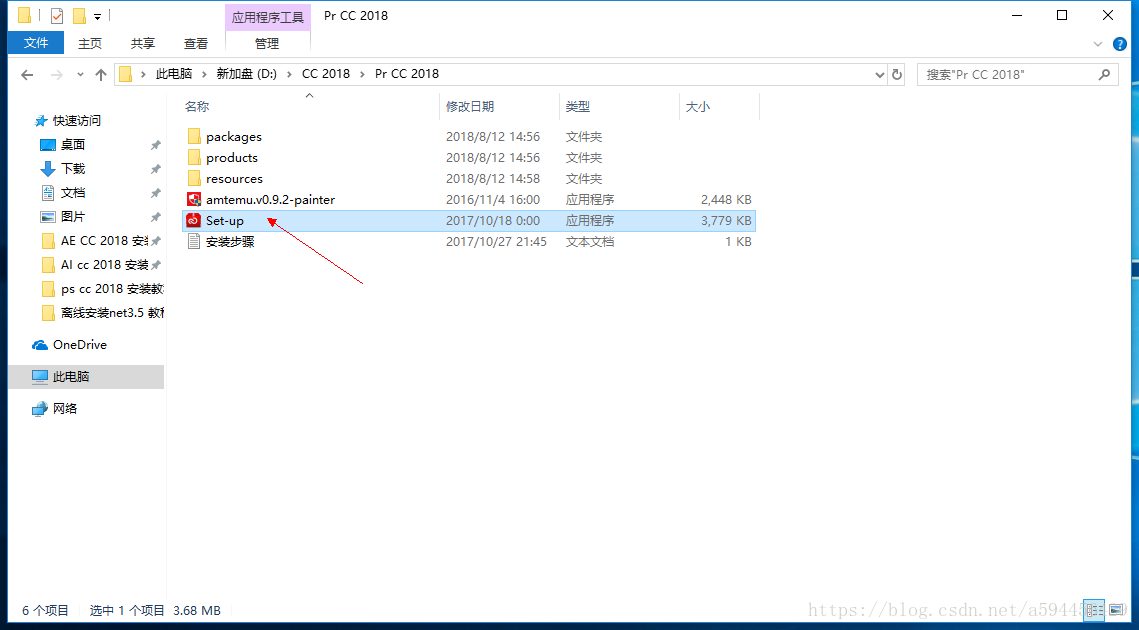The image size is (1139, 630).
Task: Expand chevron after 此电脑 in address bar
Action: [203, 74]
